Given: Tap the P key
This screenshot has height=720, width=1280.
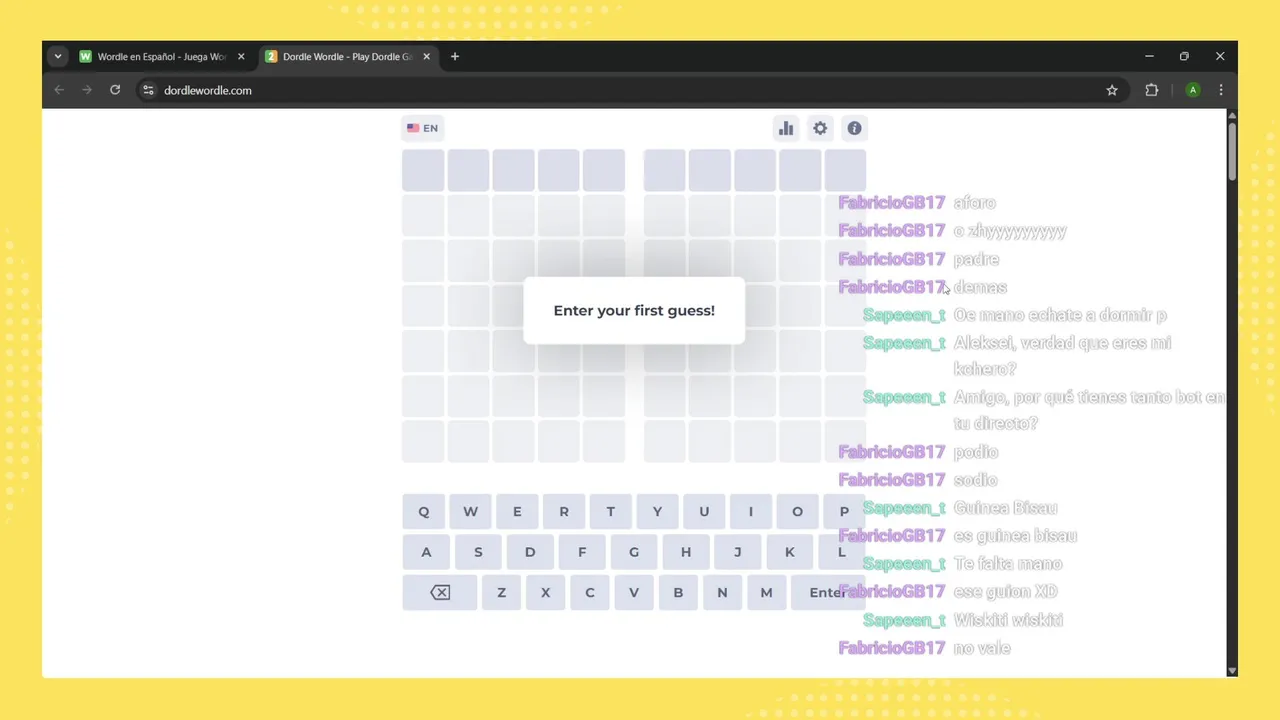Looking at the screenshot, I should point(844,511).
